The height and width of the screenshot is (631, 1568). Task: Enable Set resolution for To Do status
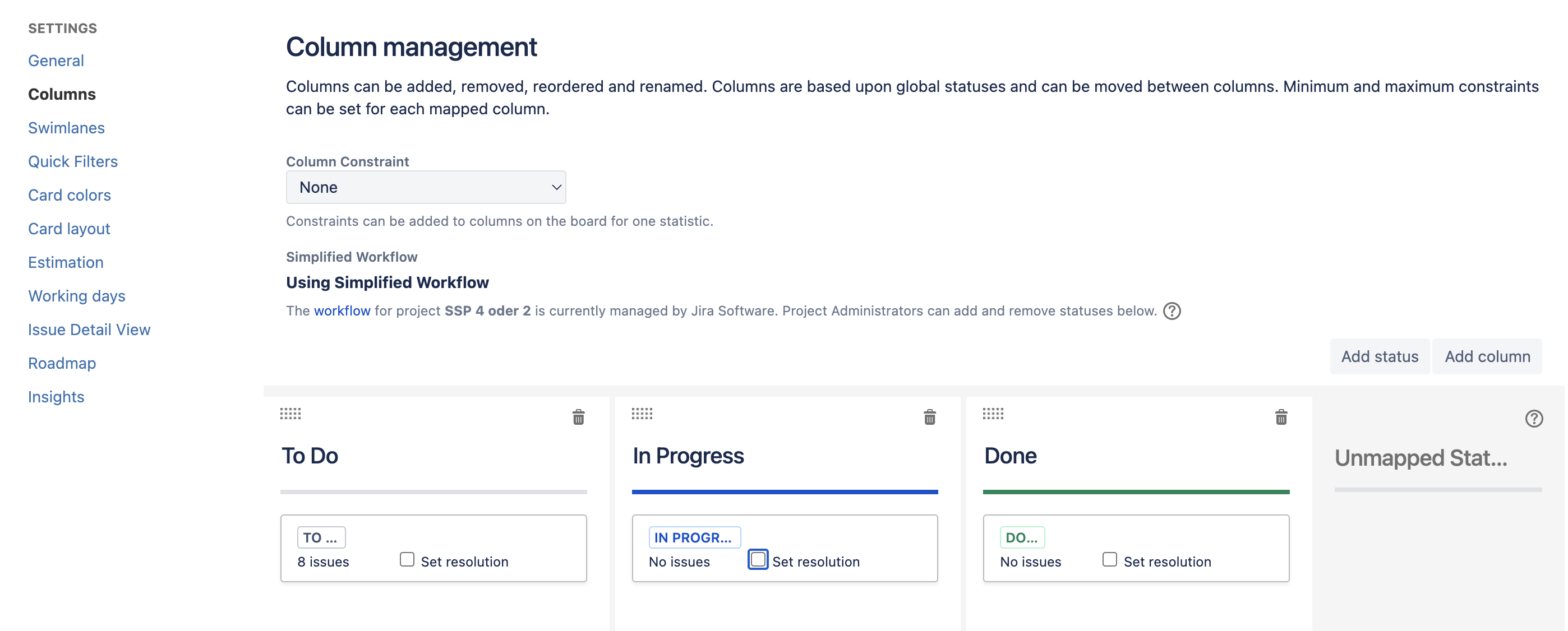(407, 559)
